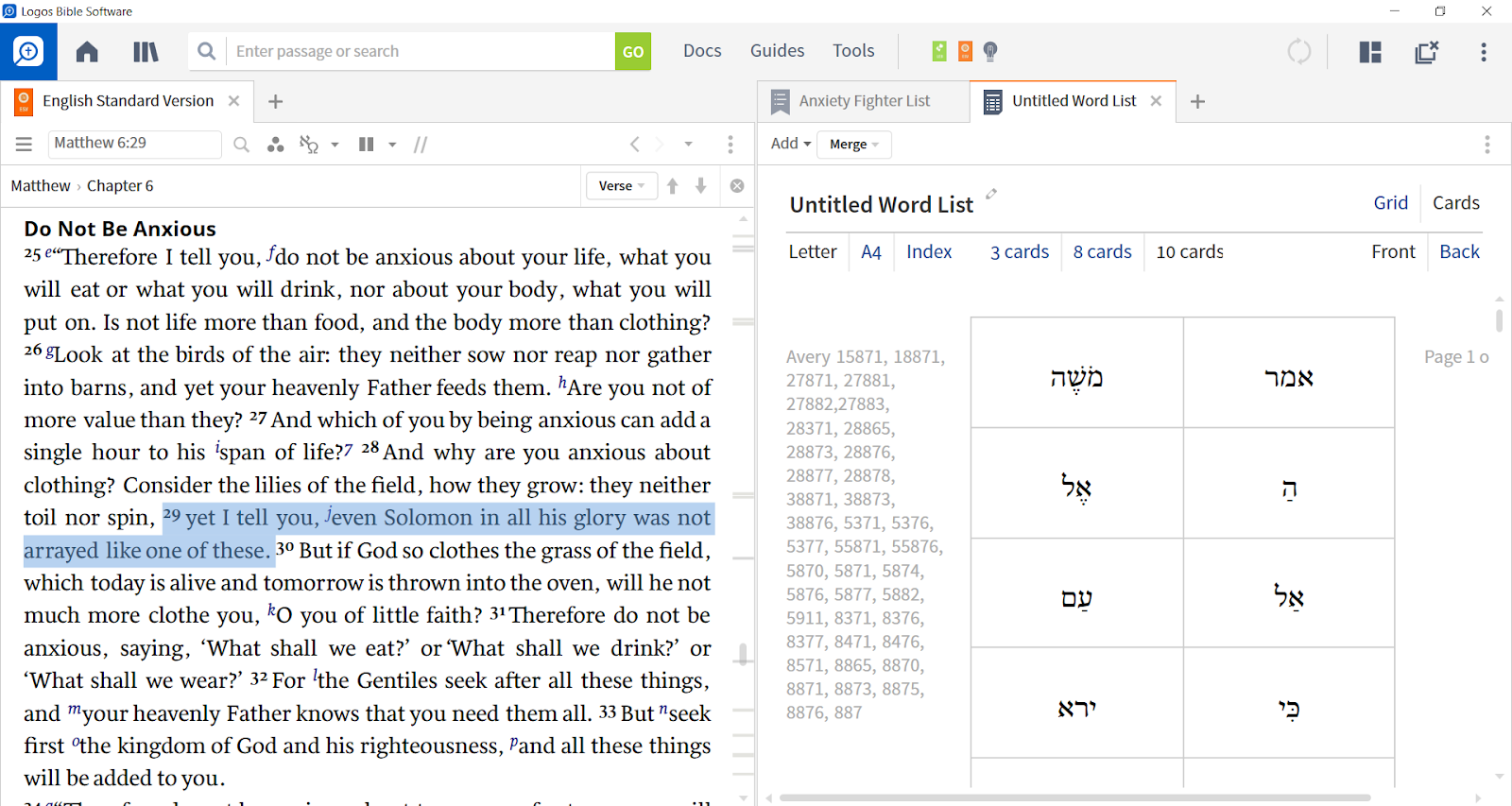Open the visual filters icon
This screenshot has height=806, width=1512.
pos(275,145)
